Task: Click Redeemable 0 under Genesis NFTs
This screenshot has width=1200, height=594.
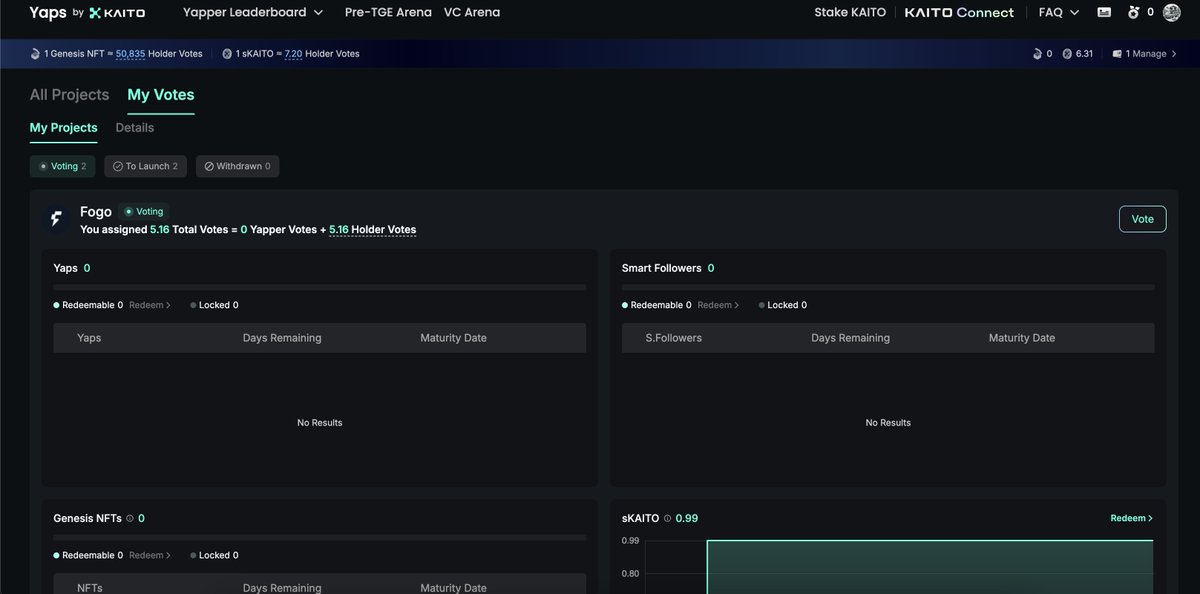Action: [88, 555]
